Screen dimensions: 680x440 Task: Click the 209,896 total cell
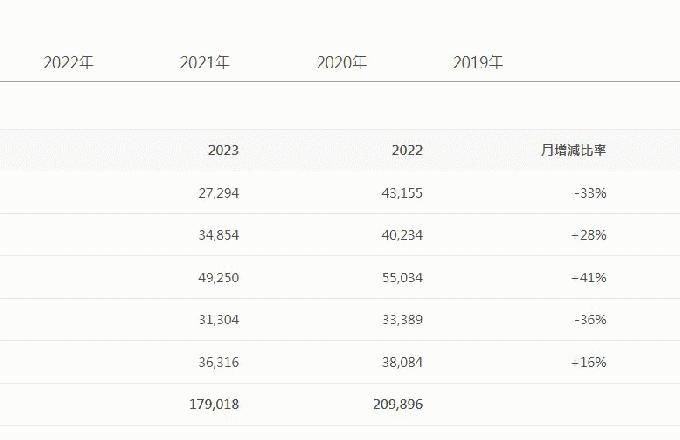tap(399, 405)
